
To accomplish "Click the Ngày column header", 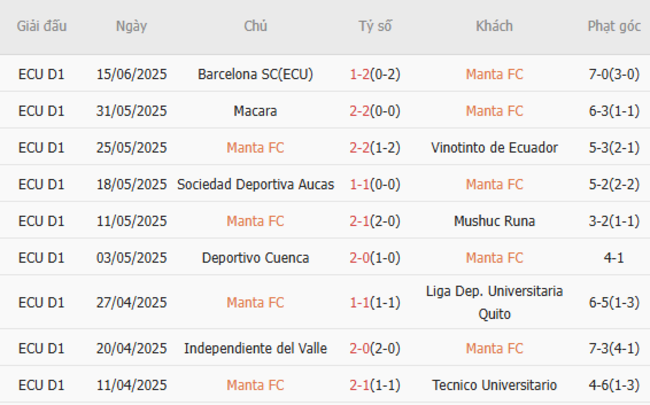I will tap(131, 27).
